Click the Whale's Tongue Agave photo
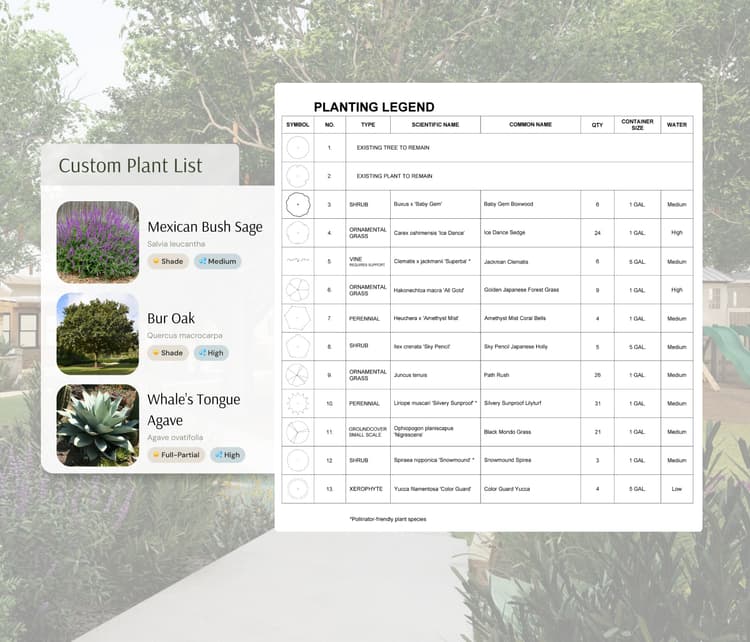This screenshot has width=750, height=642. click(x=98, y=425)
